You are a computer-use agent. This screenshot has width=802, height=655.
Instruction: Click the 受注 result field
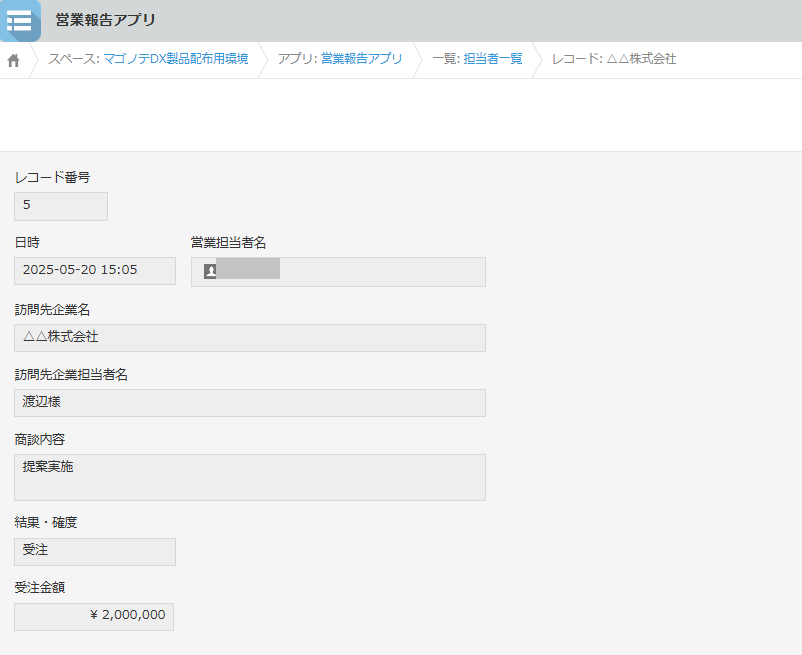click(x=95, y=552)
